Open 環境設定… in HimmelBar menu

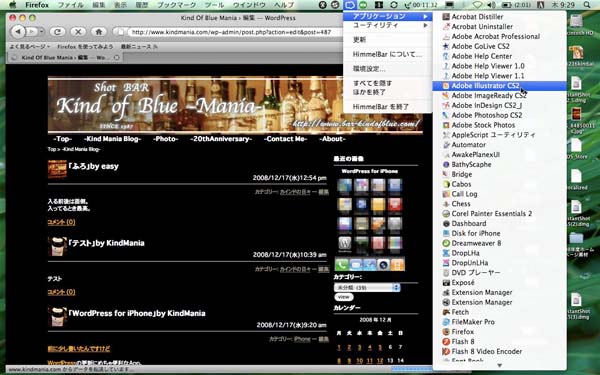(x=388, y=69)
